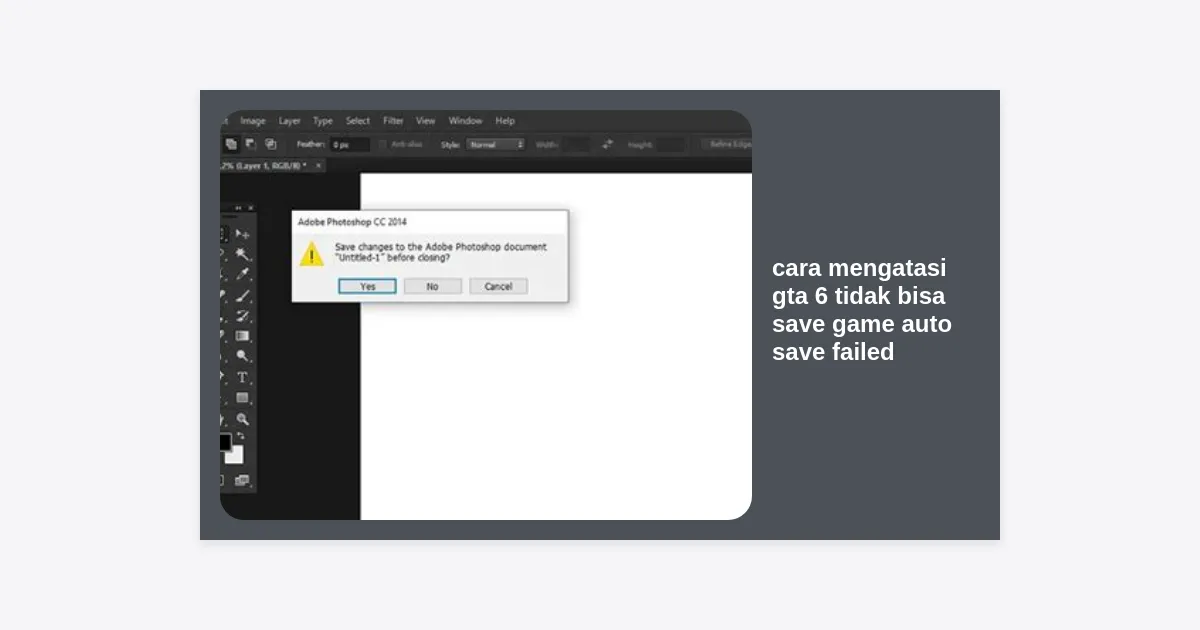Click the black foreground color swatch

(225, 442)
